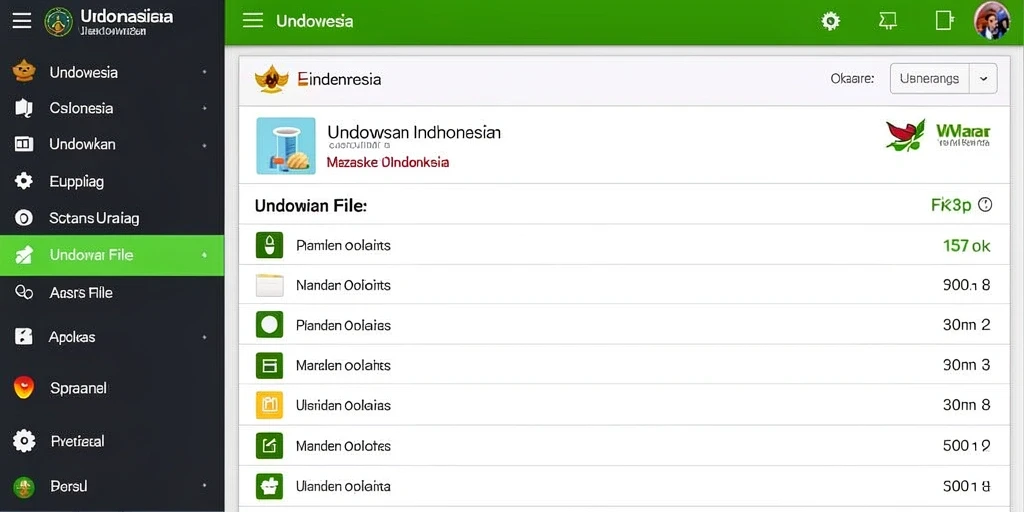Viewport: 1024px width, 512px height.
Task: Open Aasrs File sidebar item
Action: tap(112, 293)
